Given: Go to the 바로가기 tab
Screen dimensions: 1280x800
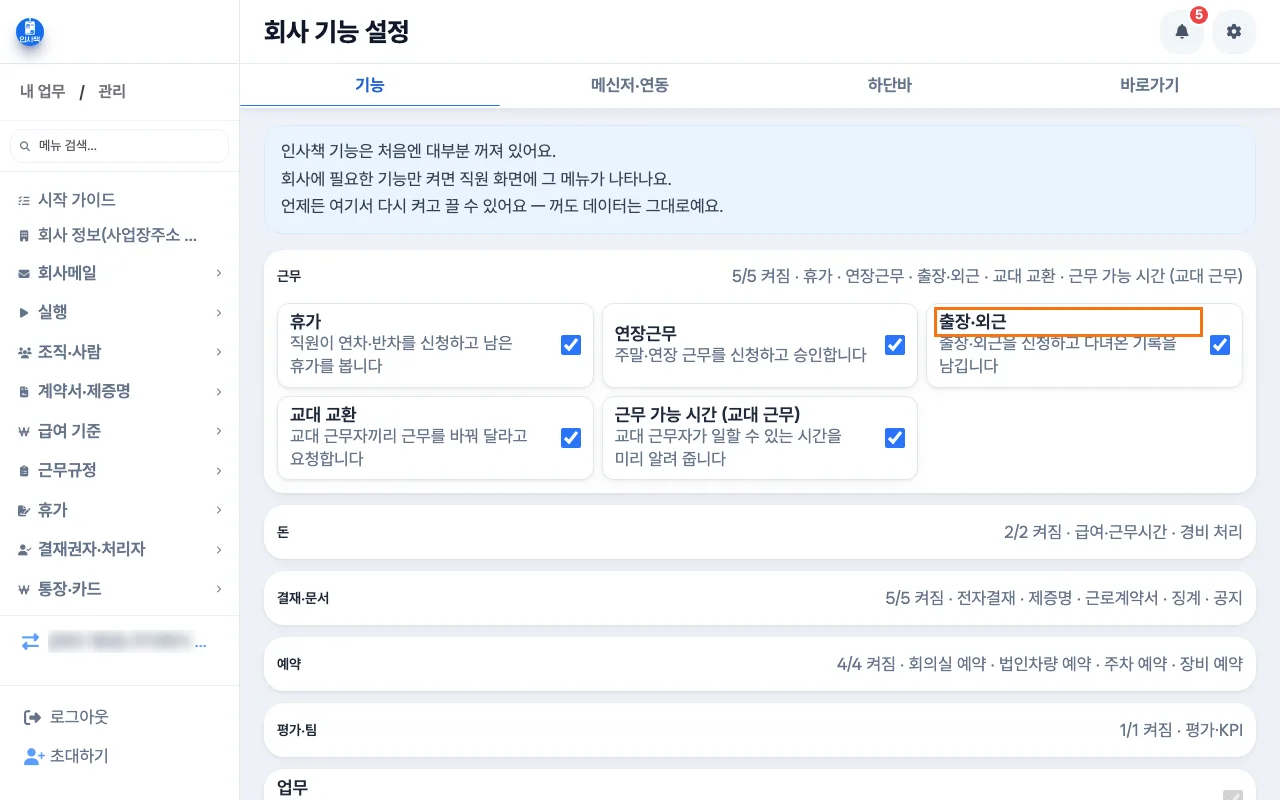Looking at the screenshot, I should click(x=1150, y=85).
